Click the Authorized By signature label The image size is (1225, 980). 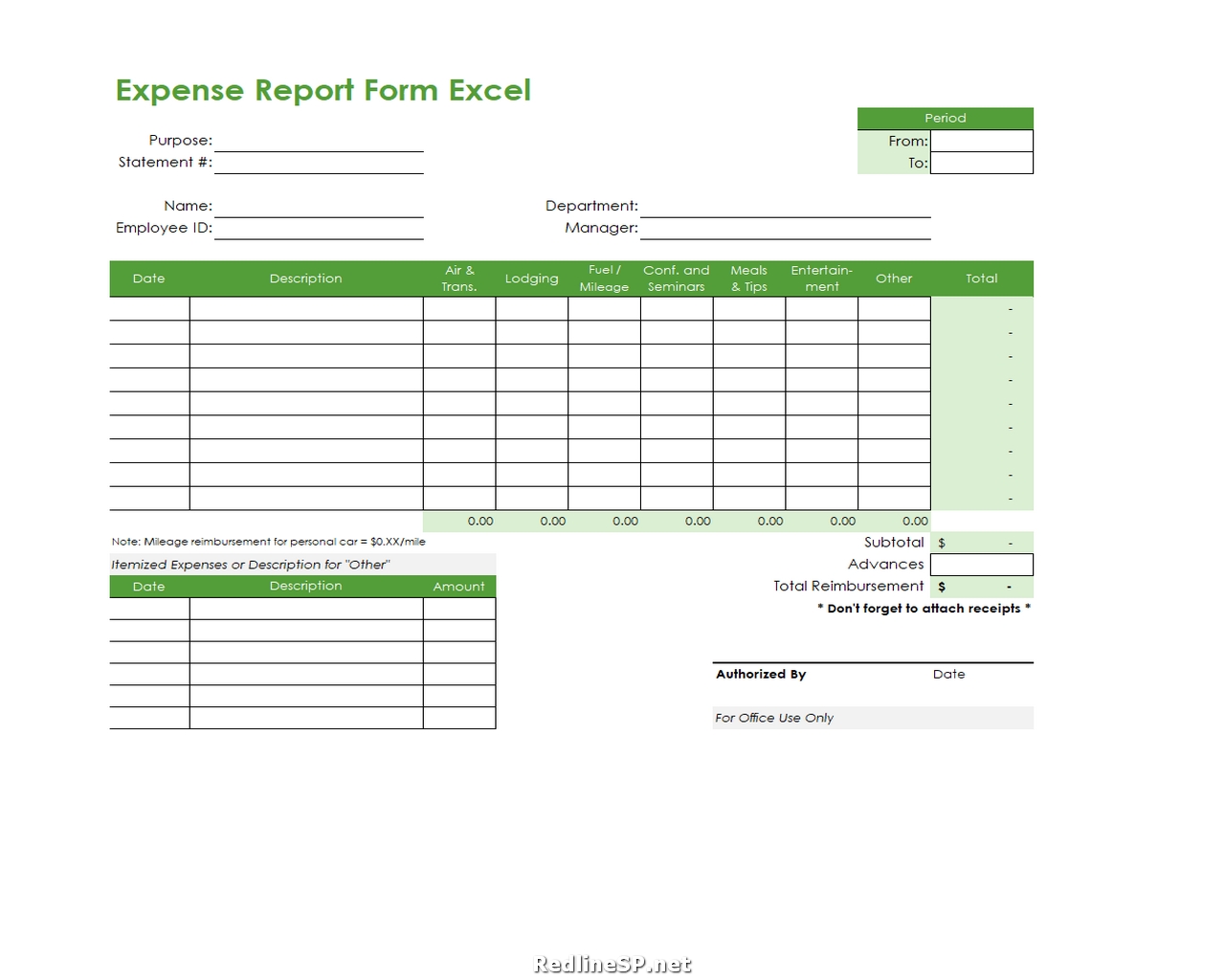tap(761, 675)
